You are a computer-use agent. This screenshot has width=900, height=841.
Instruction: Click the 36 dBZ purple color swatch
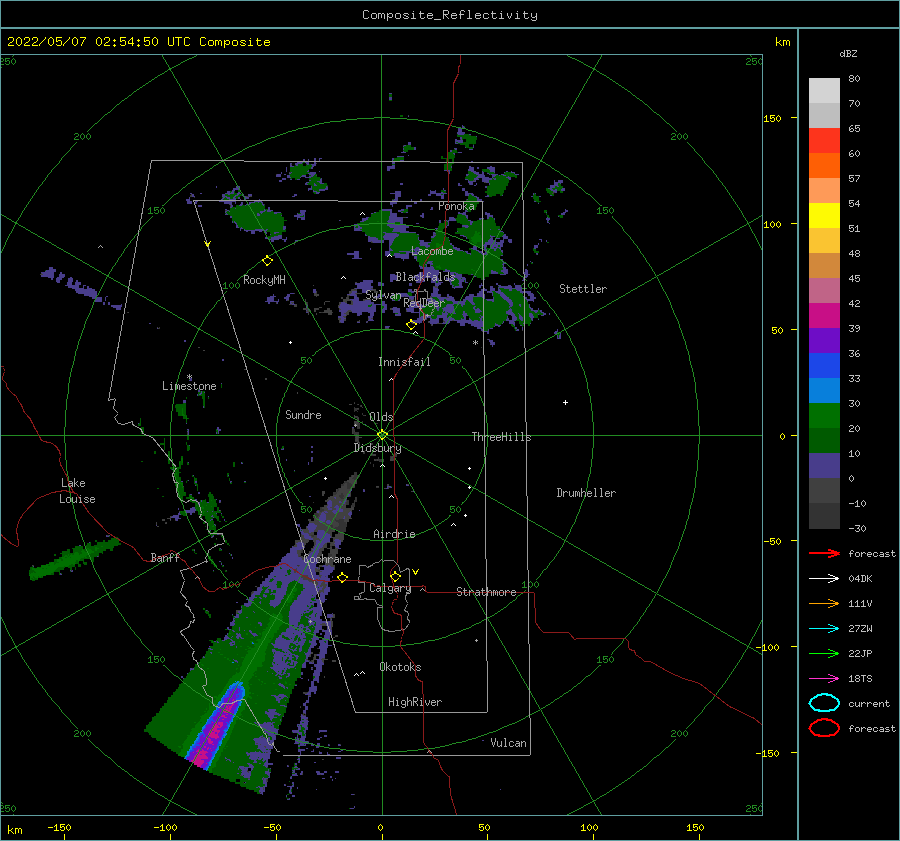click(x=824, y=340)
